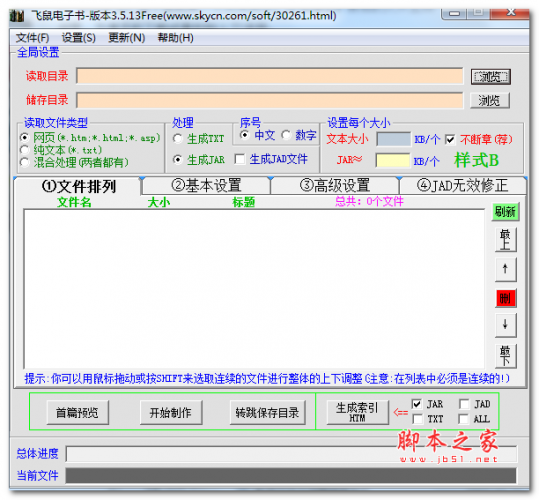Screen dimensions: 539x500
Task: Click the red 删 delete button
Action: 505,298
